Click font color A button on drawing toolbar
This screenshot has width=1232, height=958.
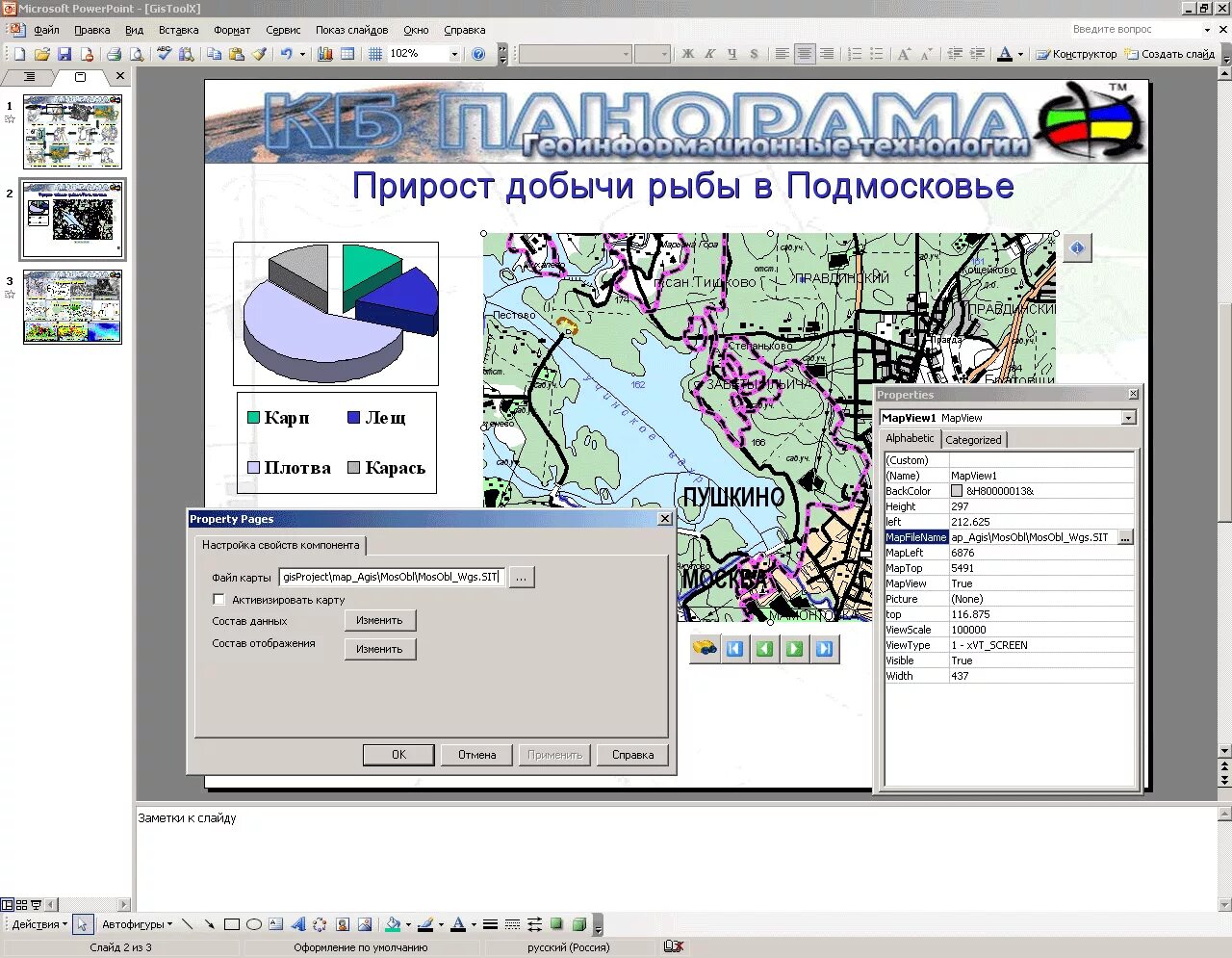[458, 924]
